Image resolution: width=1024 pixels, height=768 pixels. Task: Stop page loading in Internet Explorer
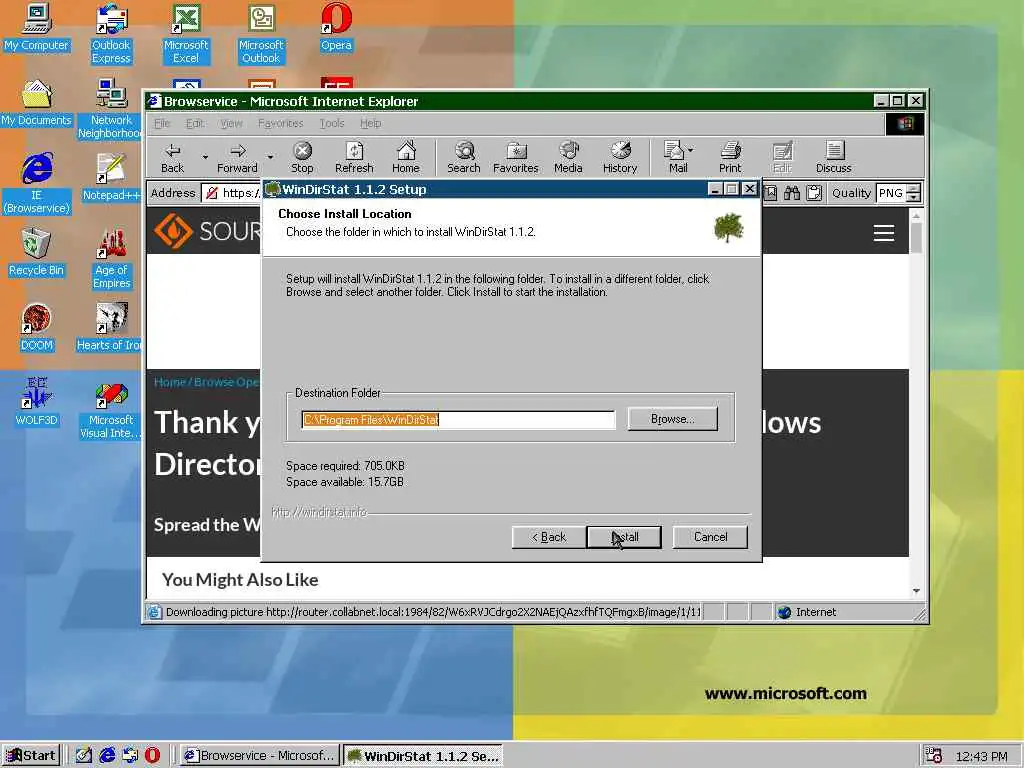[302, 157]
